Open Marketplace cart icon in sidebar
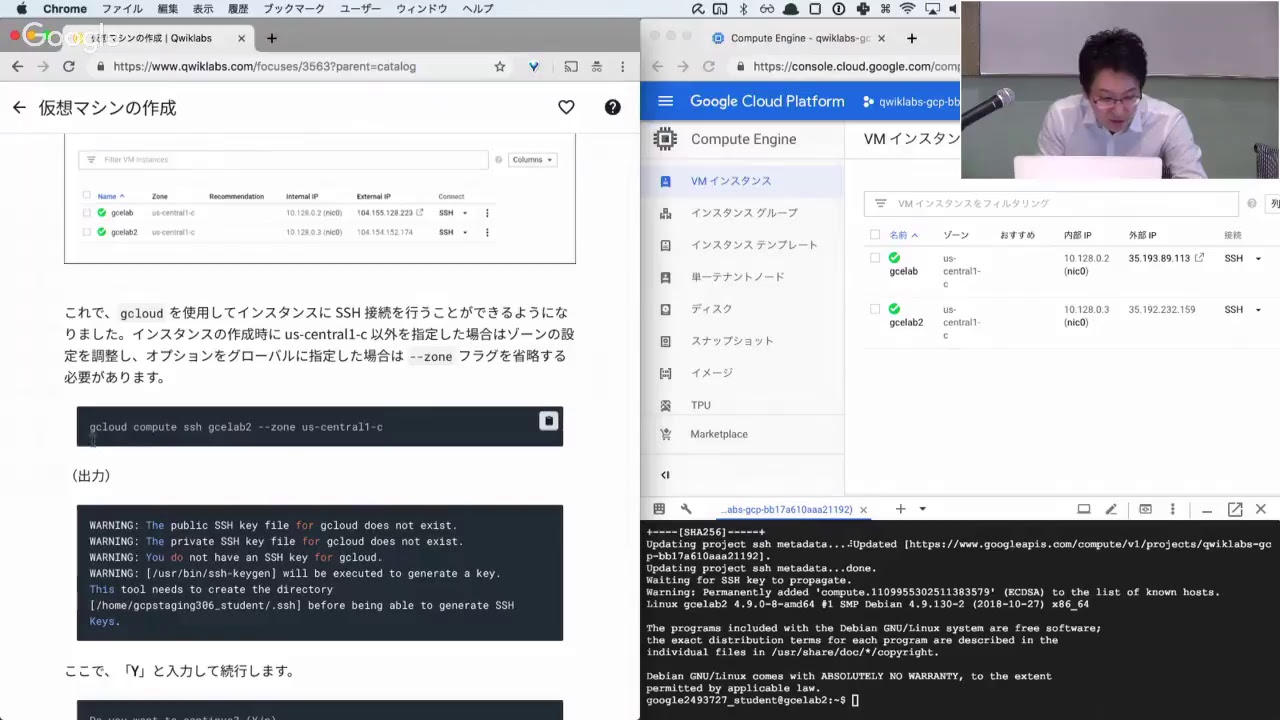 tap(666, 434)
